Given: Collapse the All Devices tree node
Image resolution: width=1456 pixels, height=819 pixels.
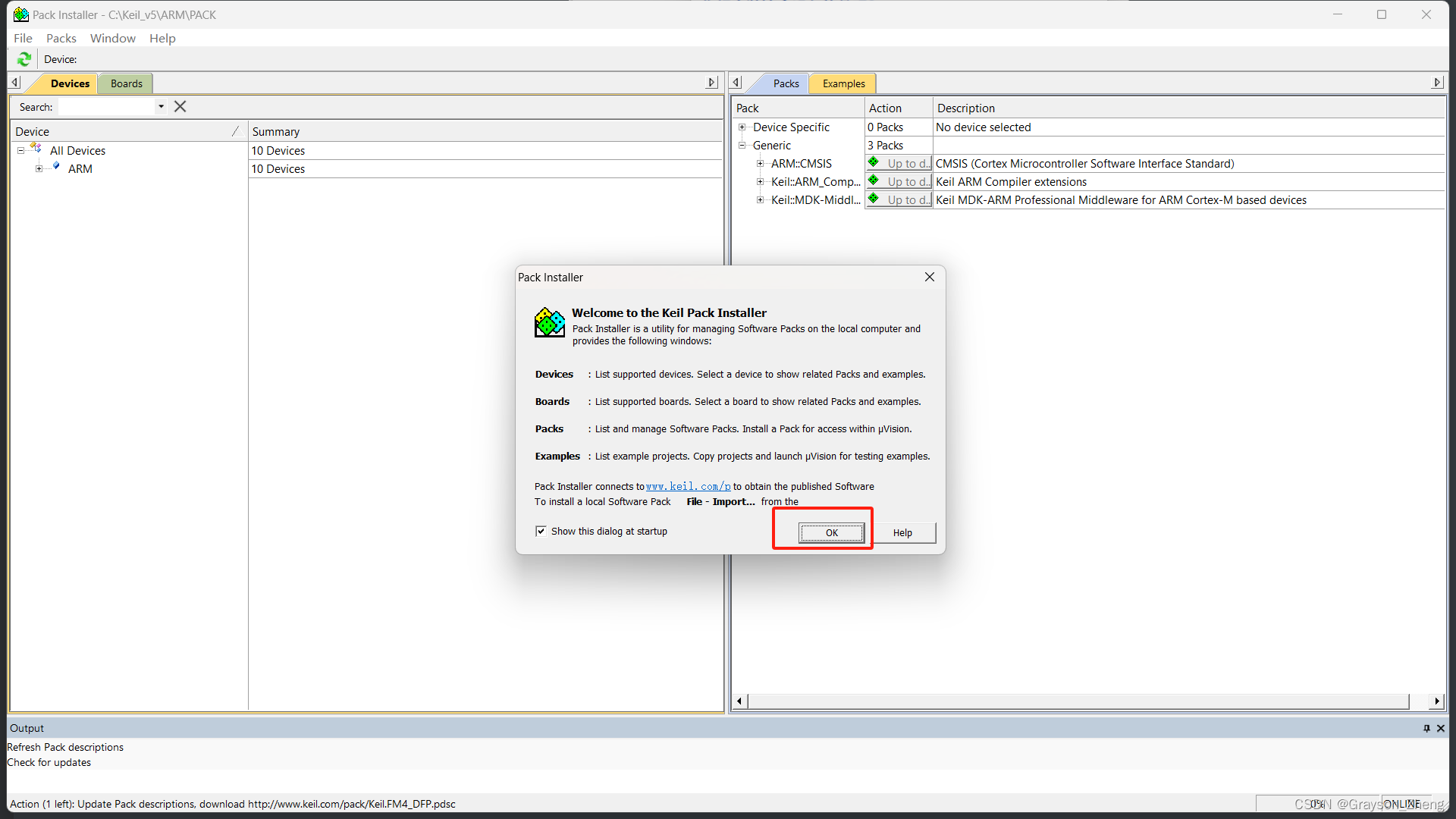Looking at the screenshot, I should click(x=20, y=151).
